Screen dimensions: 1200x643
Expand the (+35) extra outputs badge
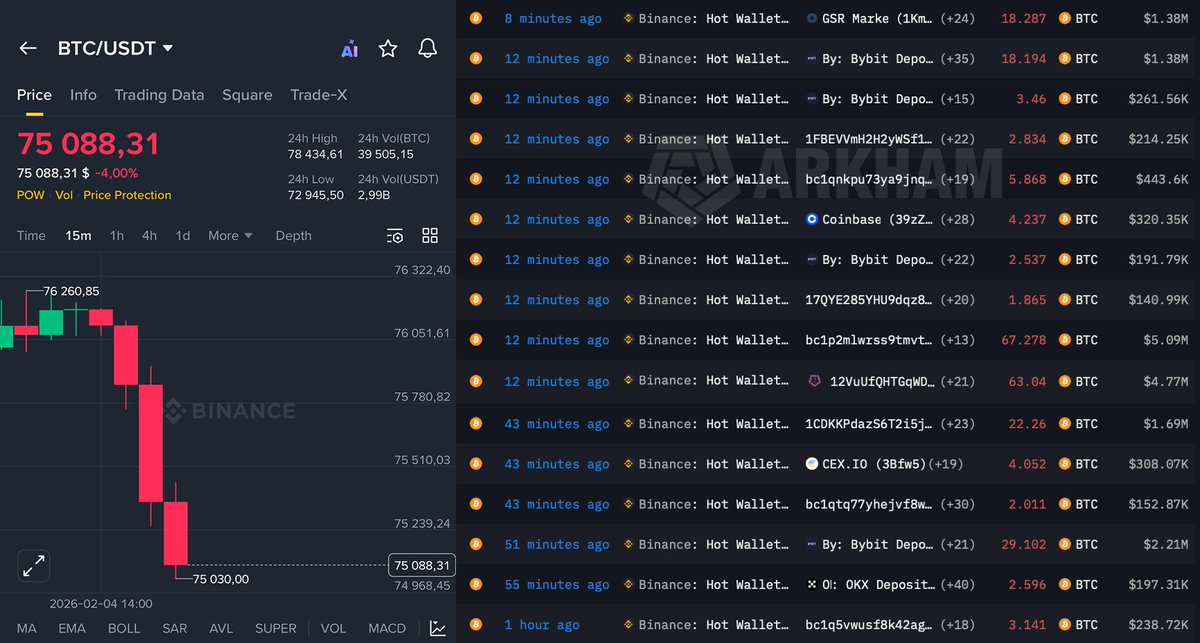coord(958,59)
